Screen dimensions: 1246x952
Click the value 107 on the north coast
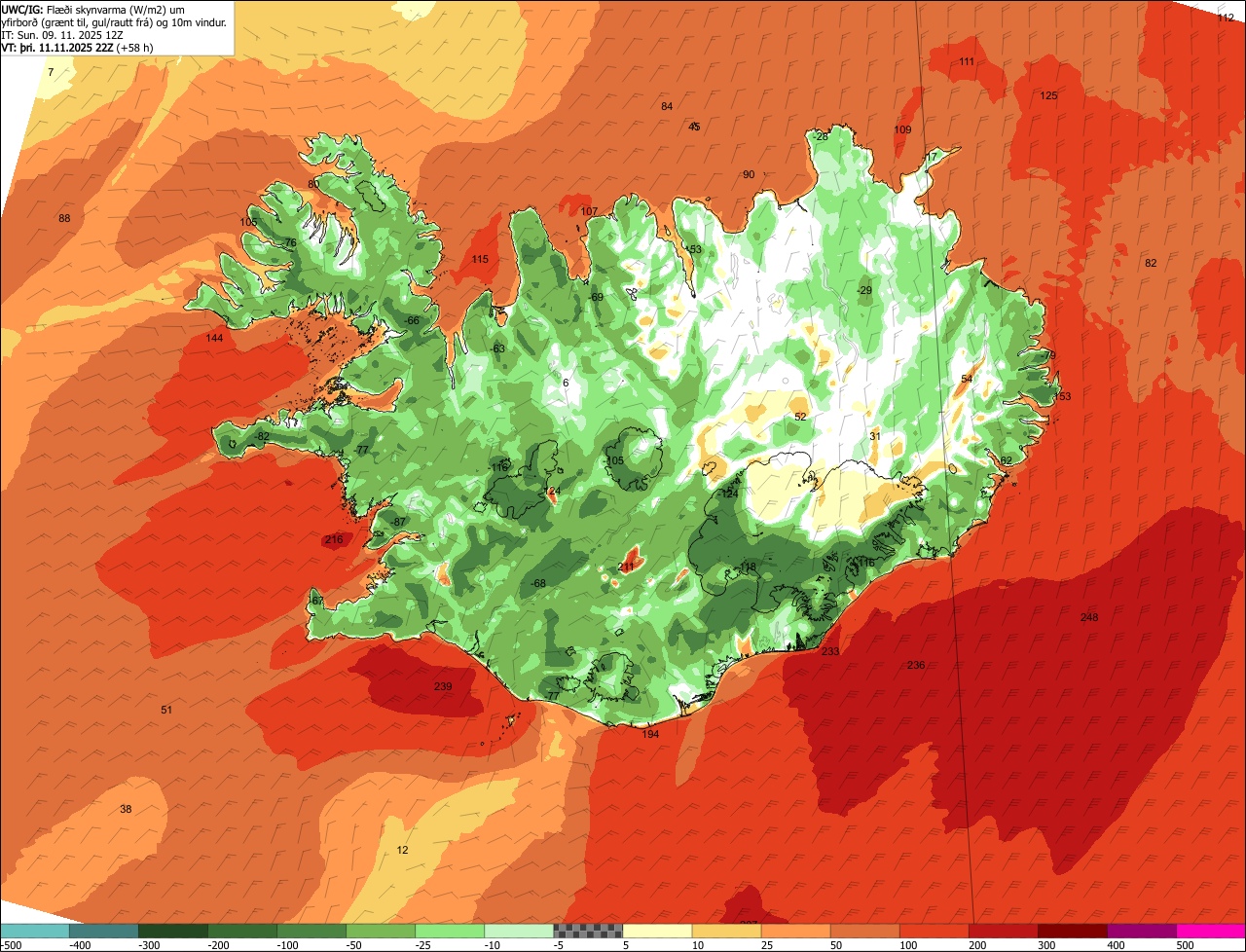(589, 211)
